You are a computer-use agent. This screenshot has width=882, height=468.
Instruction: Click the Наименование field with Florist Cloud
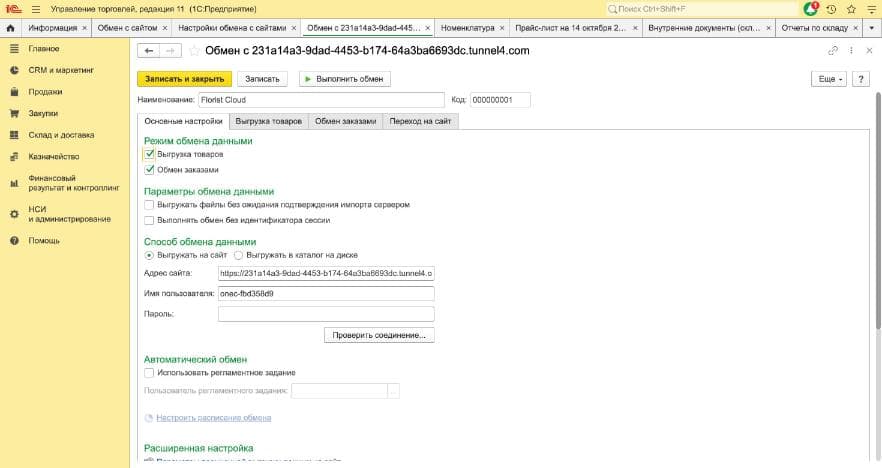[321, 100]
